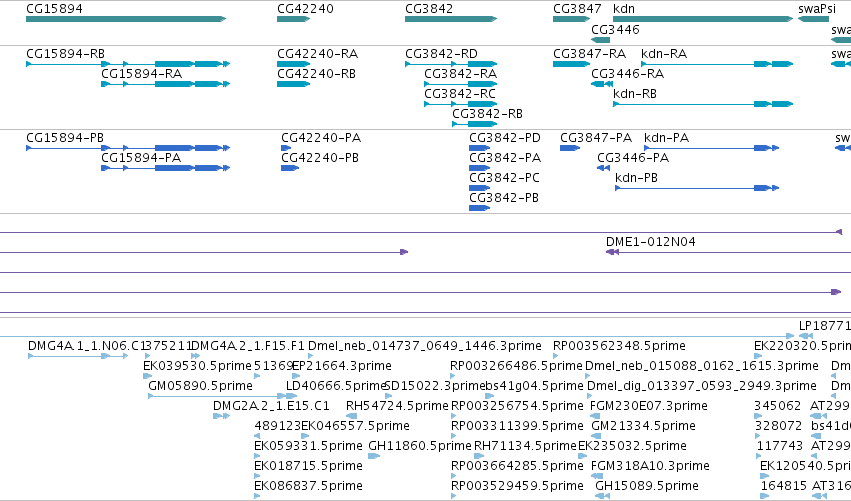Click EST label RP003562348.5prime

click(x=619, y=346)
